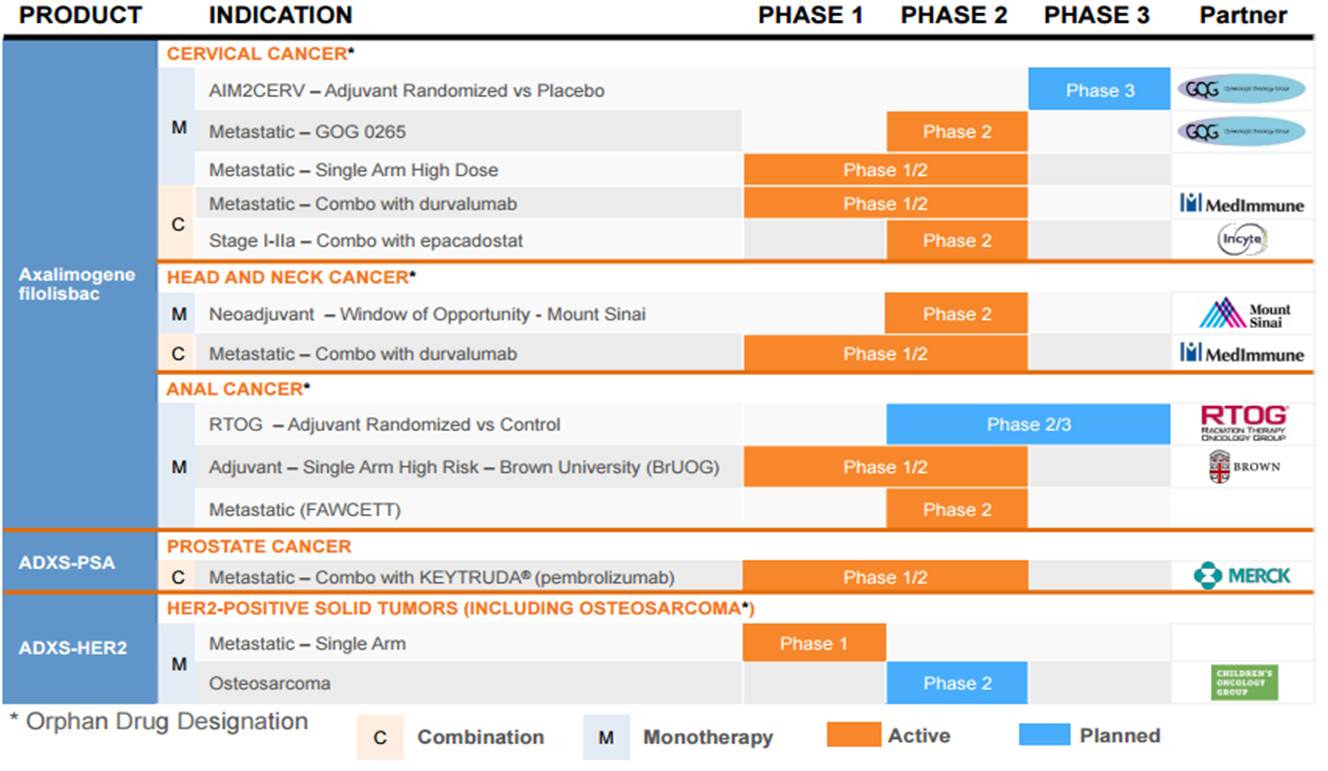The width and height of the screenshot is (1328, 771).
Task: Click MedImmune logo in Head and Neck section
Action: pyautogui.click(x=1242, y=353)
